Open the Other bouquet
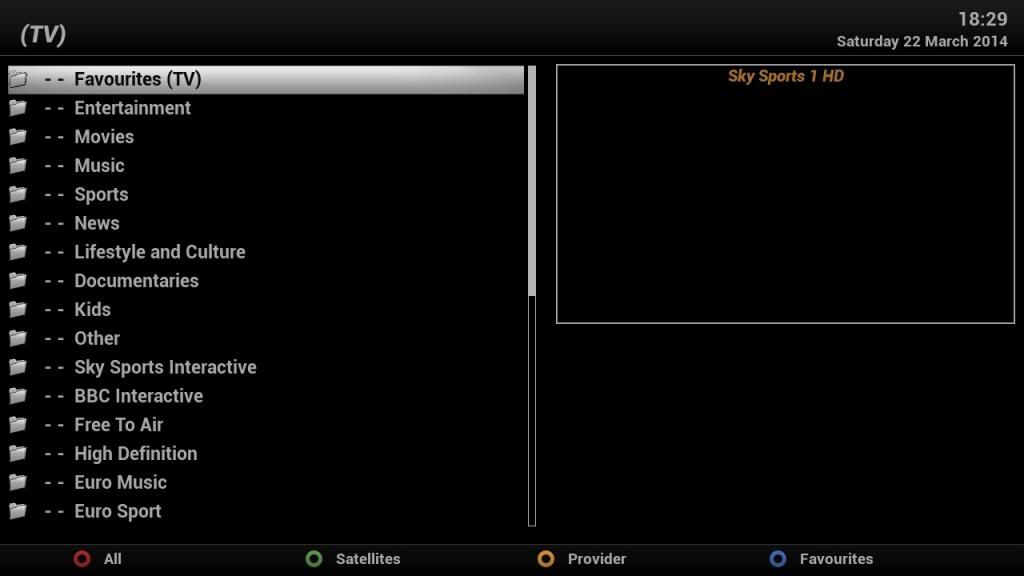This screenshot has height=576, width=1024. pos(266,338)
